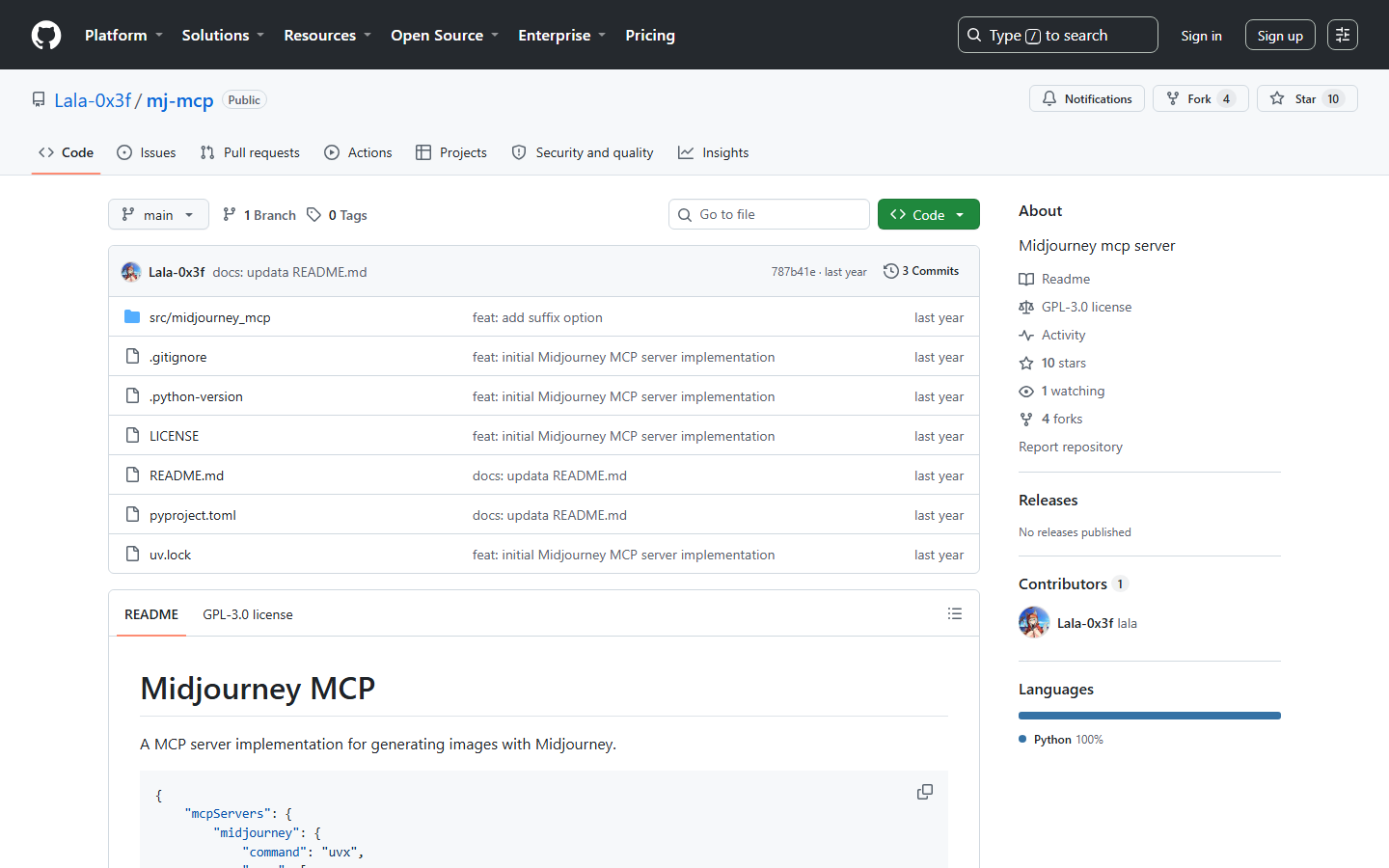
Task: Copy the mcpServers code snippet
Action: tap(925, 792)
